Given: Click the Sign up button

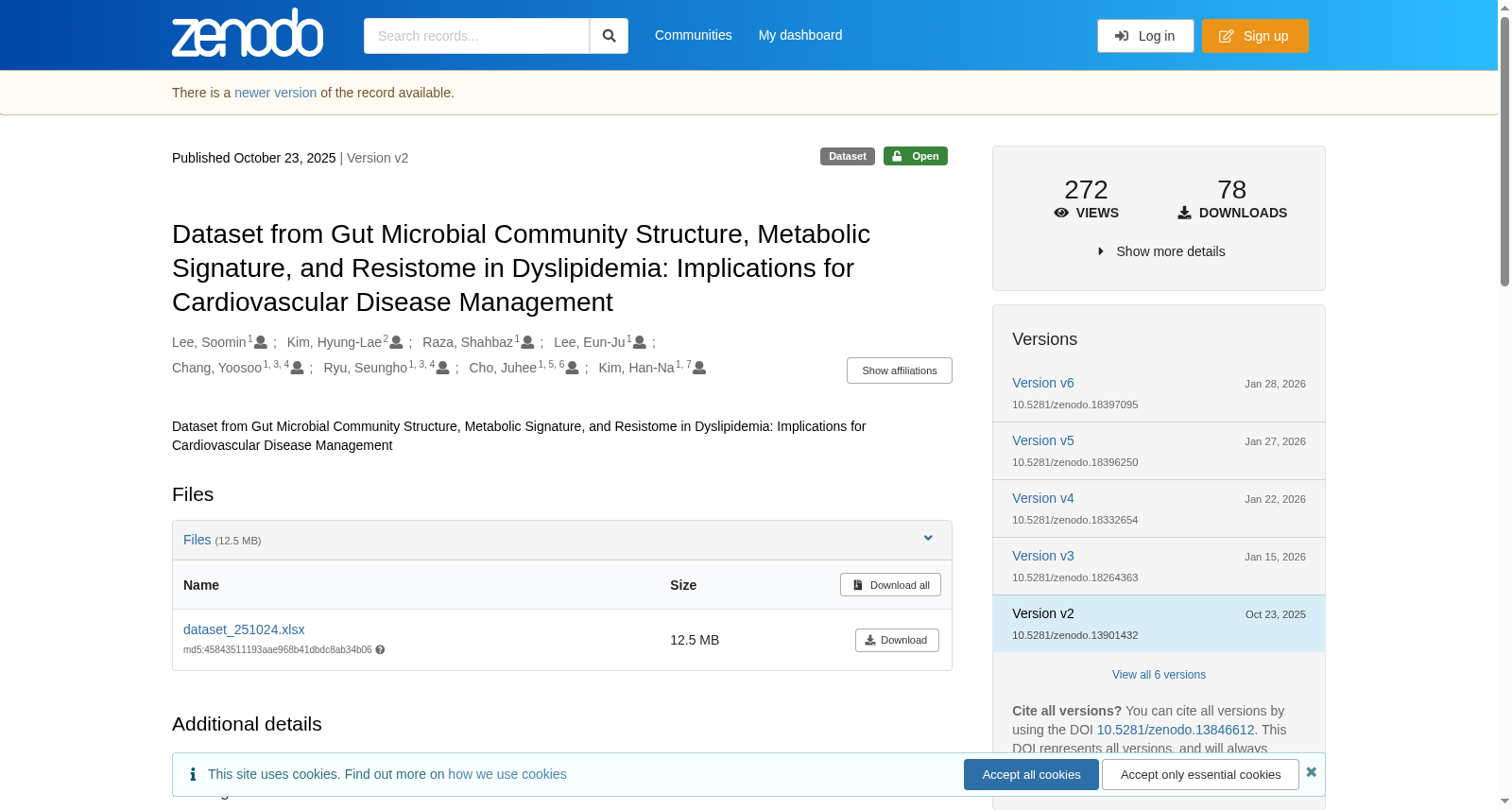Looking at the screenshot, I should tap(1255, 36).
